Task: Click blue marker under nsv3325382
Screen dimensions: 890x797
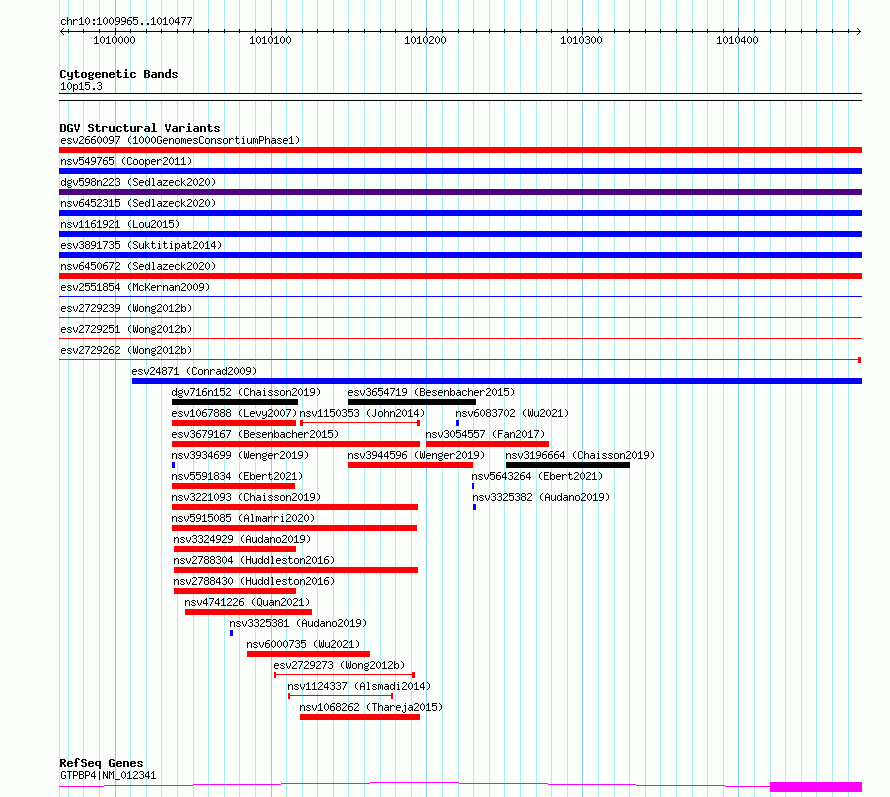Action: point(475,507)
